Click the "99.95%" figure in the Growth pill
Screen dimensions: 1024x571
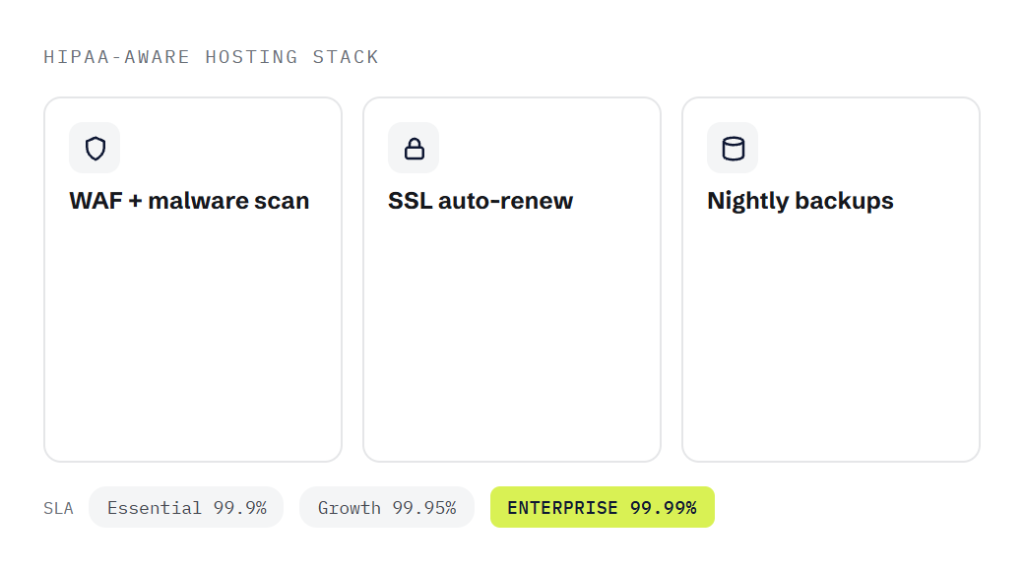pyautogui.click(x=424, y=508)
